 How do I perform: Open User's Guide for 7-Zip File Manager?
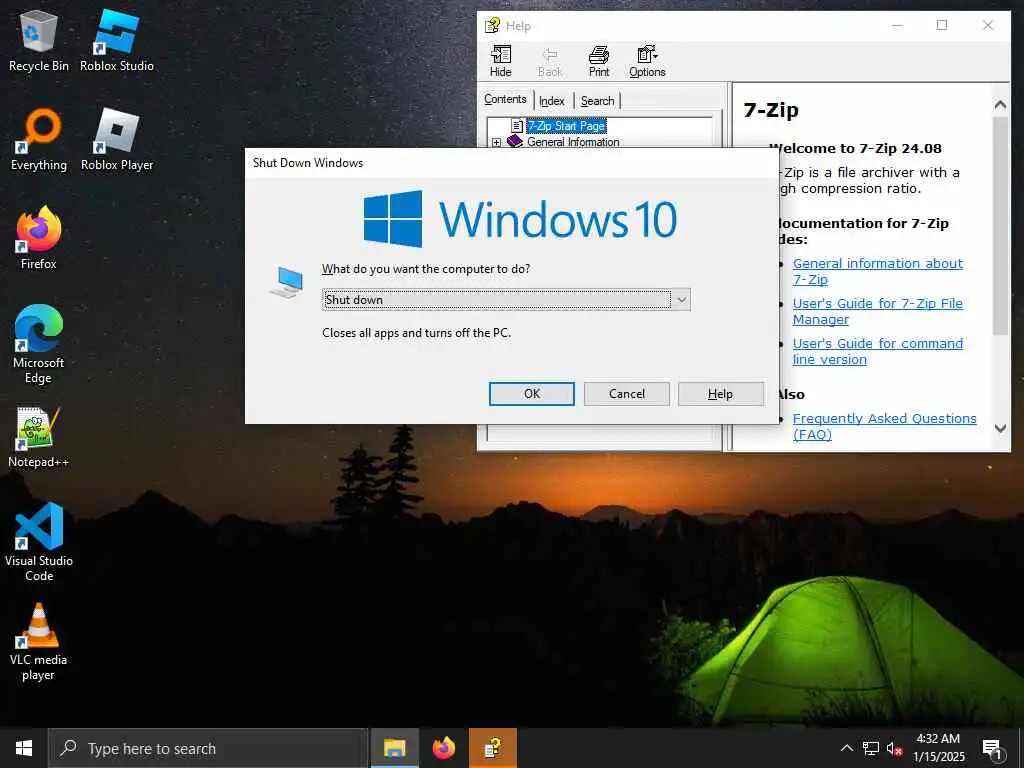point(878,312)
